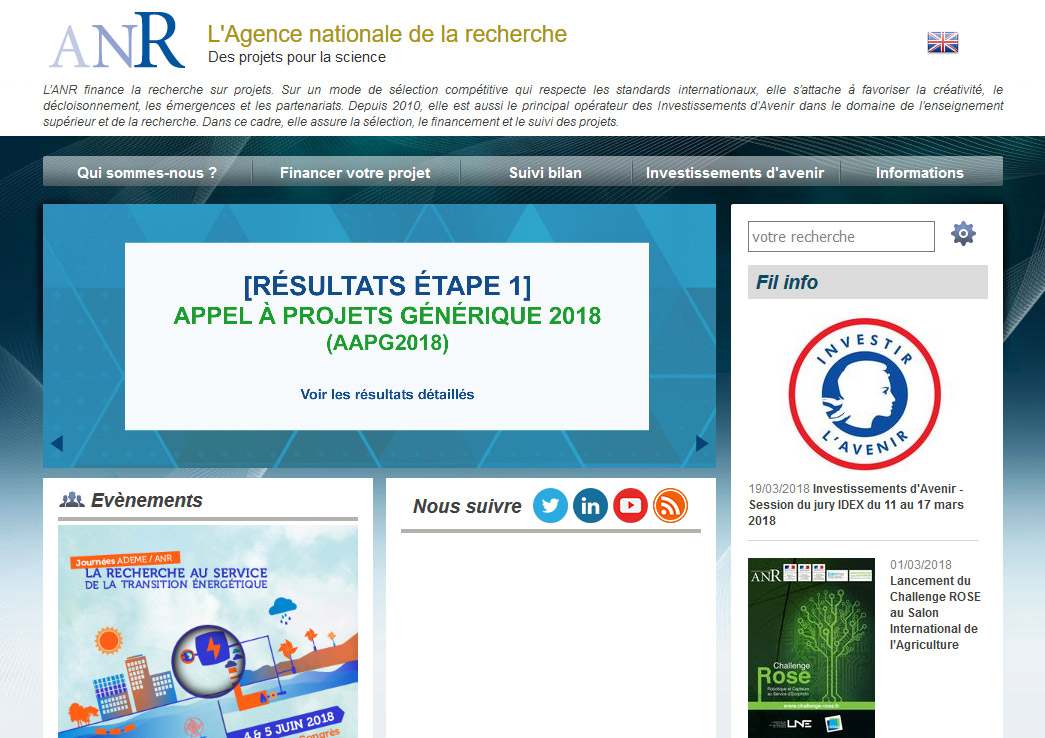Open the LinkedIn social icon
The height and width of the screenshot is (738, 1045).
pos(590,506)
